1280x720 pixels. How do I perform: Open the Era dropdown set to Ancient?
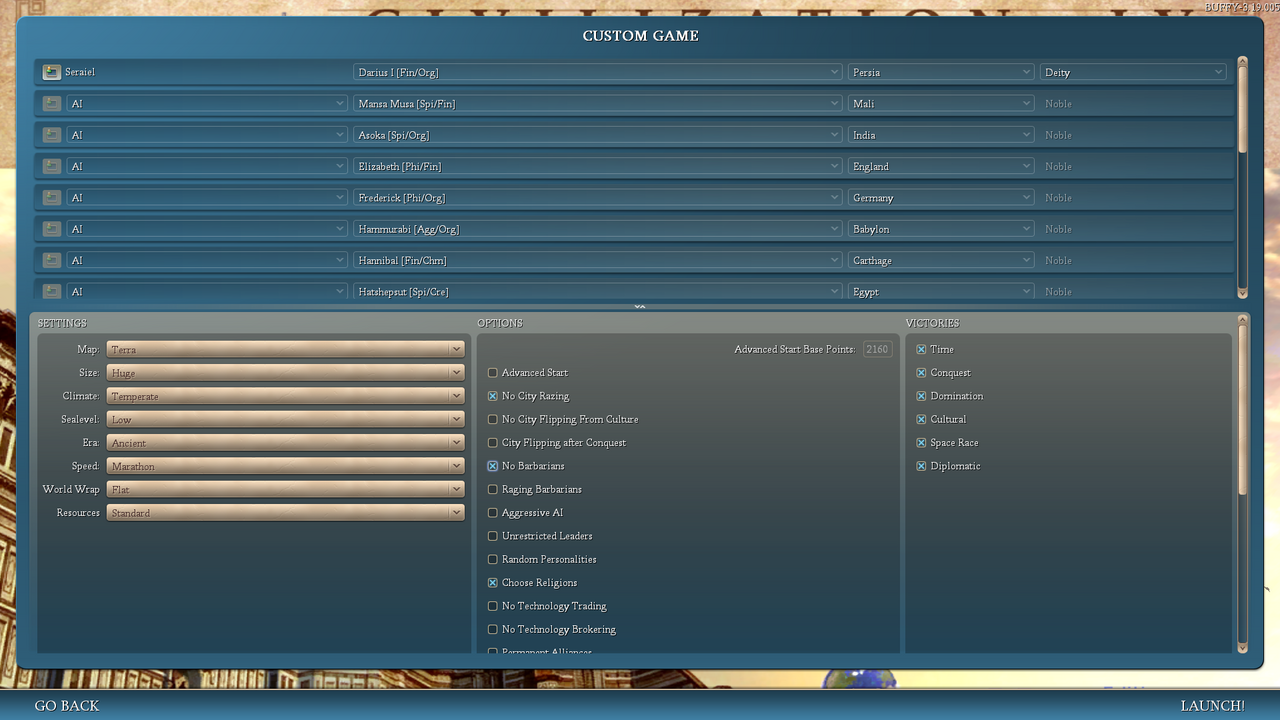point(285,443)
